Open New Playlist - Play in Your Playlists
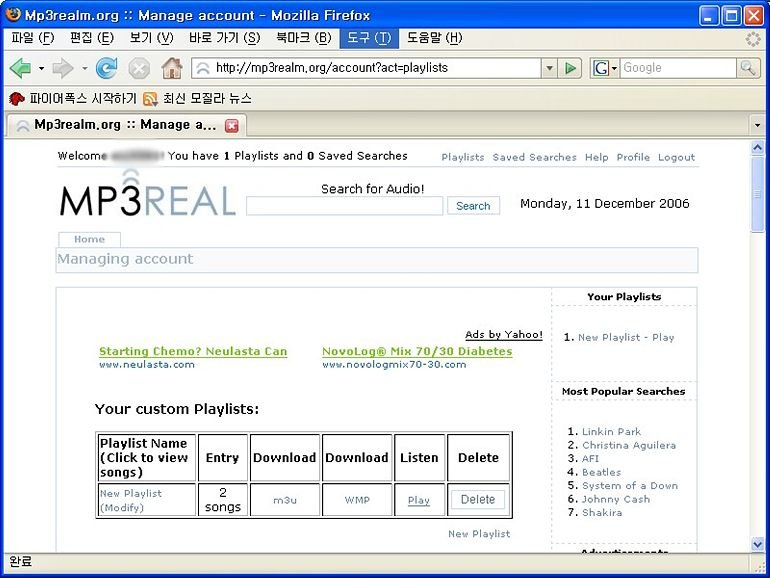 coord(626,337)
